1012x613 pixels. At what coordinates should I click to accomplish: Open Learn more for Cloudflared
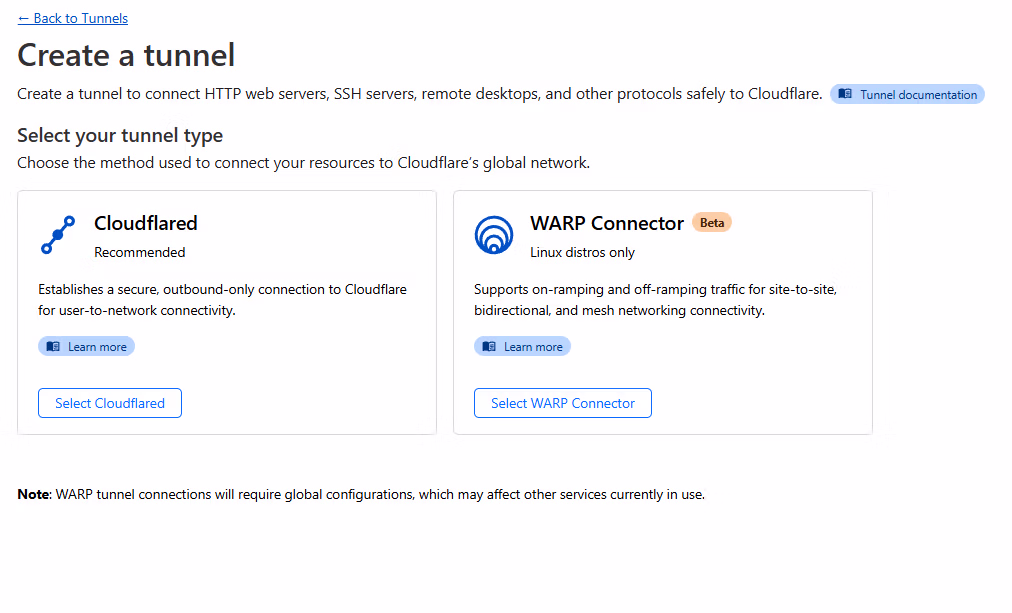pos(86,346)
